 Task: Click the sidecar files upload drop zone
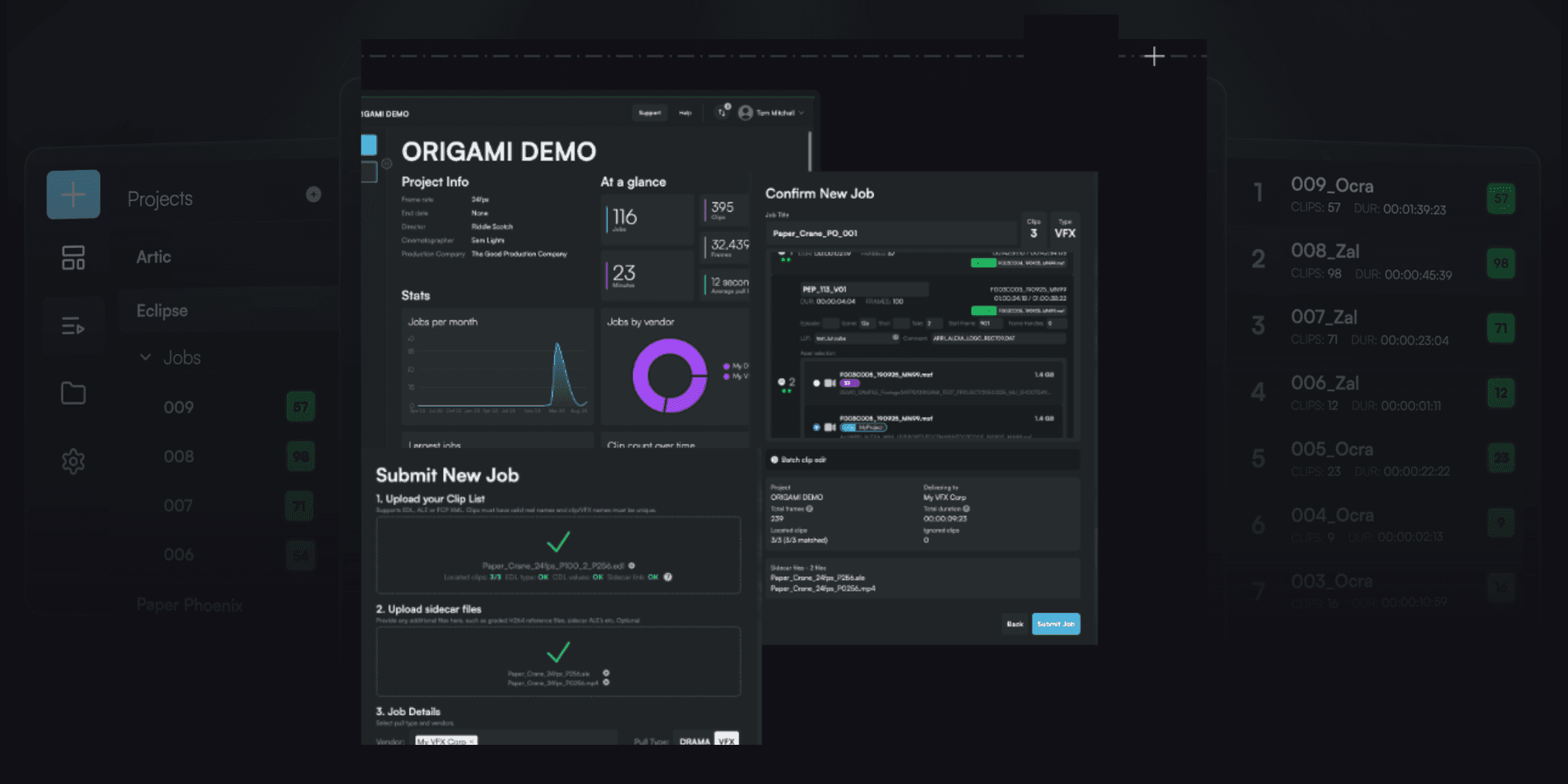coord(558,661)
